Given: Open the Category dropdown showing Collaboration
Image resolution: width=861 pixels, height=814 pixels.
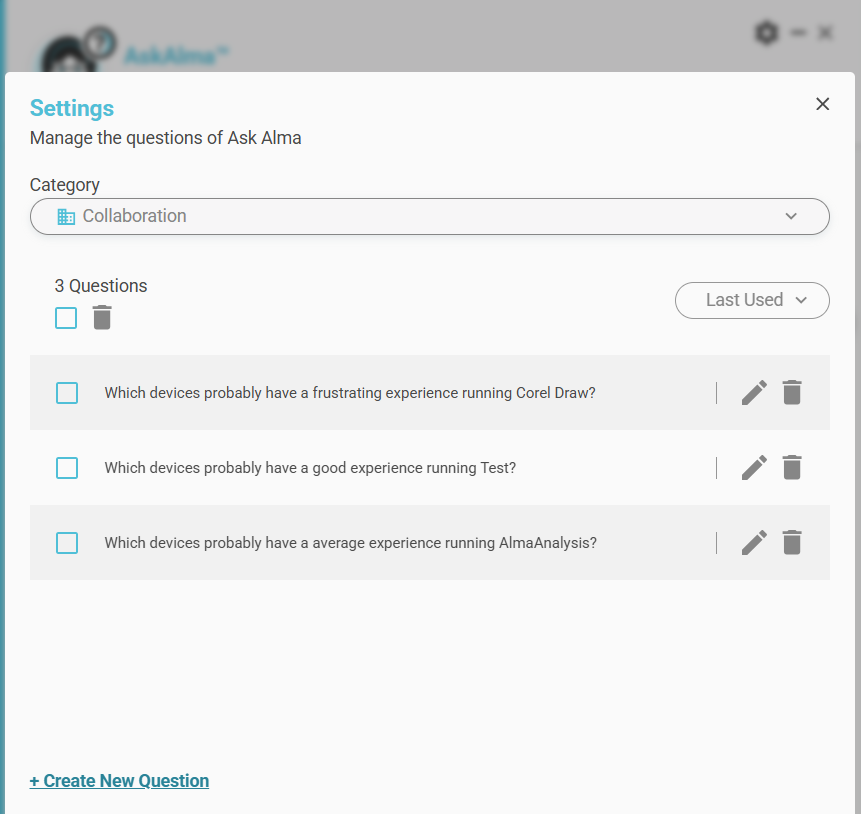Looking at the screenshot, I should coord(430,217).
